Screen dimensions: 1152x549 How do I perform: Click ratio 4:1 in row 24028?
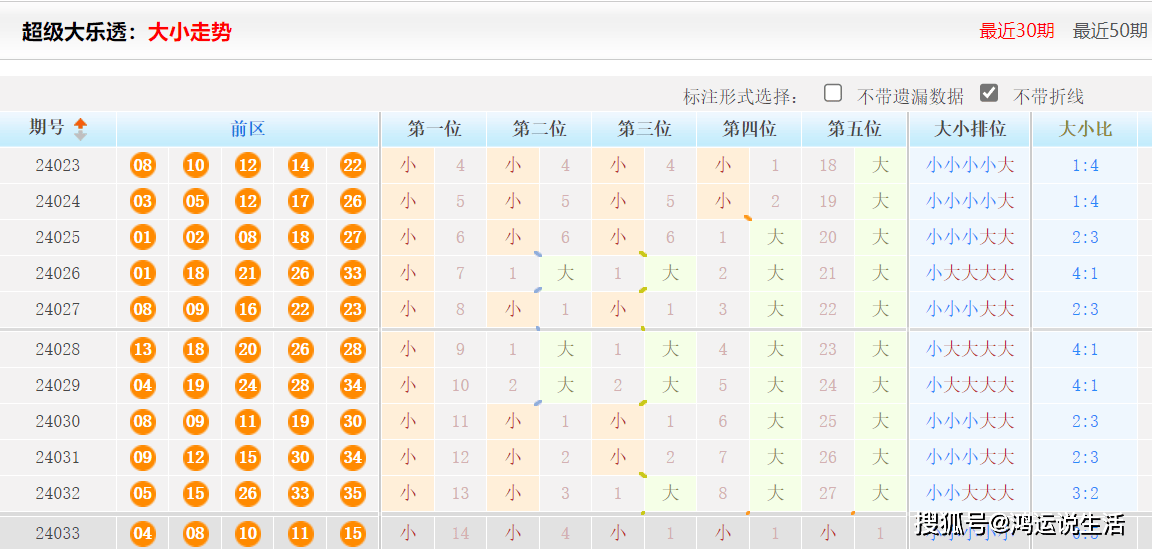tap(1085, 349)
